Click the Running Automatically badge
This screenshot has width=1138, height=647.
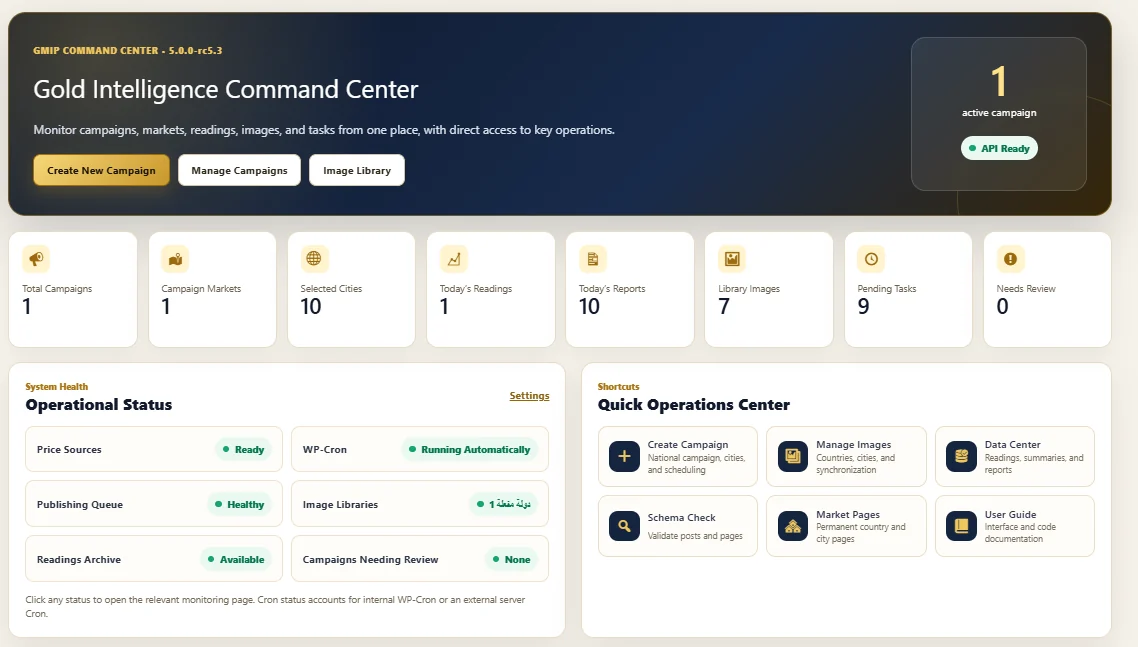tap(470, 449)
